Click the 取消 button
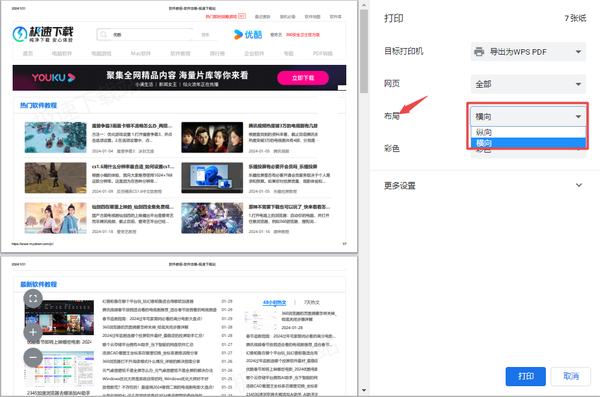Screen dimensions: 600x397 click(x=571, y=376)
